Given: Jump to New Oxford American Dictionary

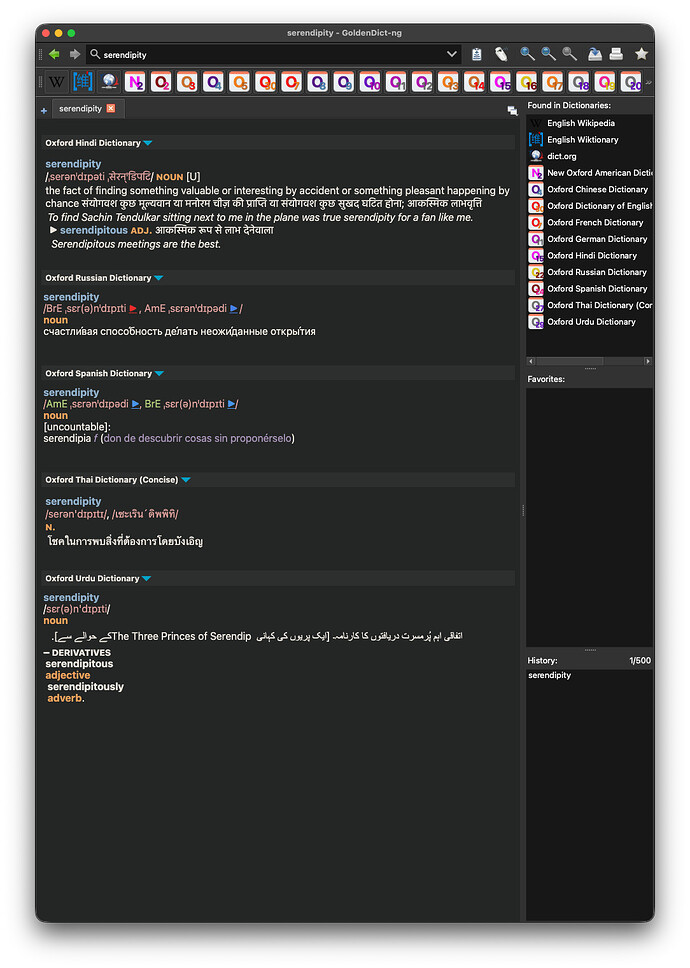Looking at the screenshot, I should [x=589, y=173].
